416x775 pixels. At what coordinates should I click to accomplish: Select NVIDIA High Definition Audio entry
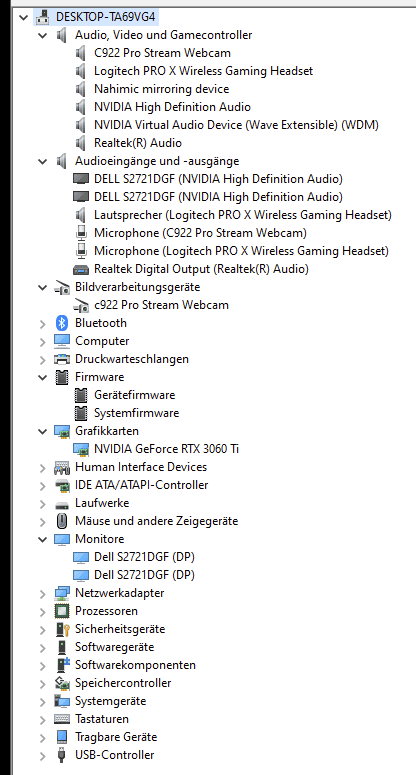172,107
